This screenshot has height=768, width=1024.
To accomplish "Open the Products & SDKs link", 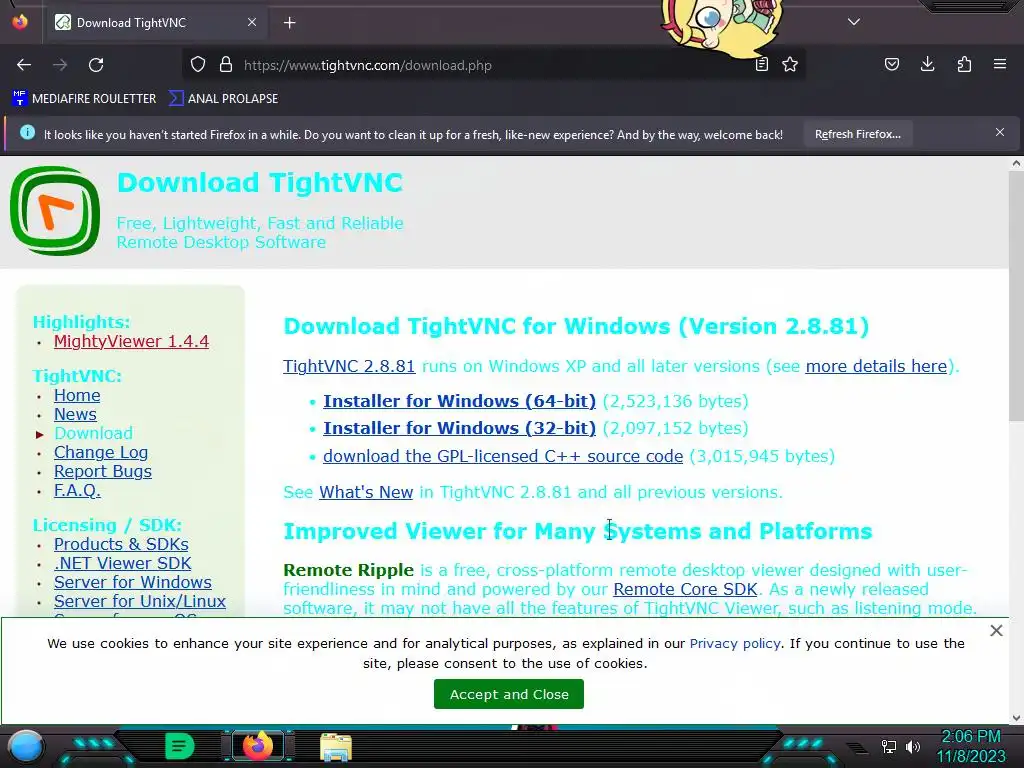I will pyautogui.click(x=121, y=545).
